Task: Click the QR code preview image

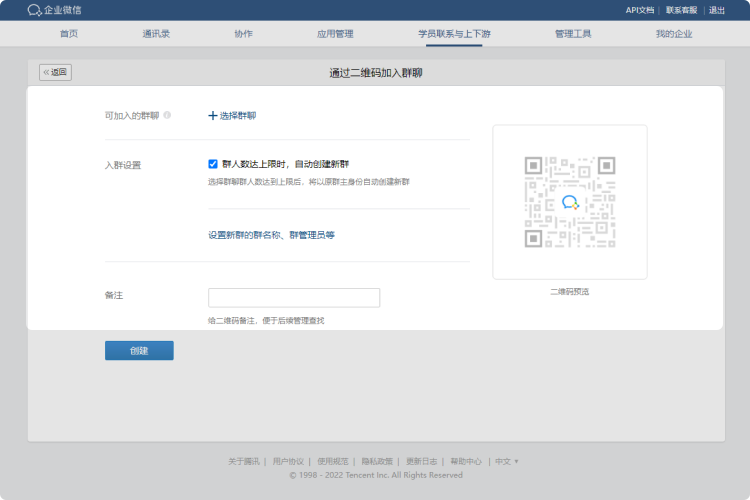Action: pos(570,202)
